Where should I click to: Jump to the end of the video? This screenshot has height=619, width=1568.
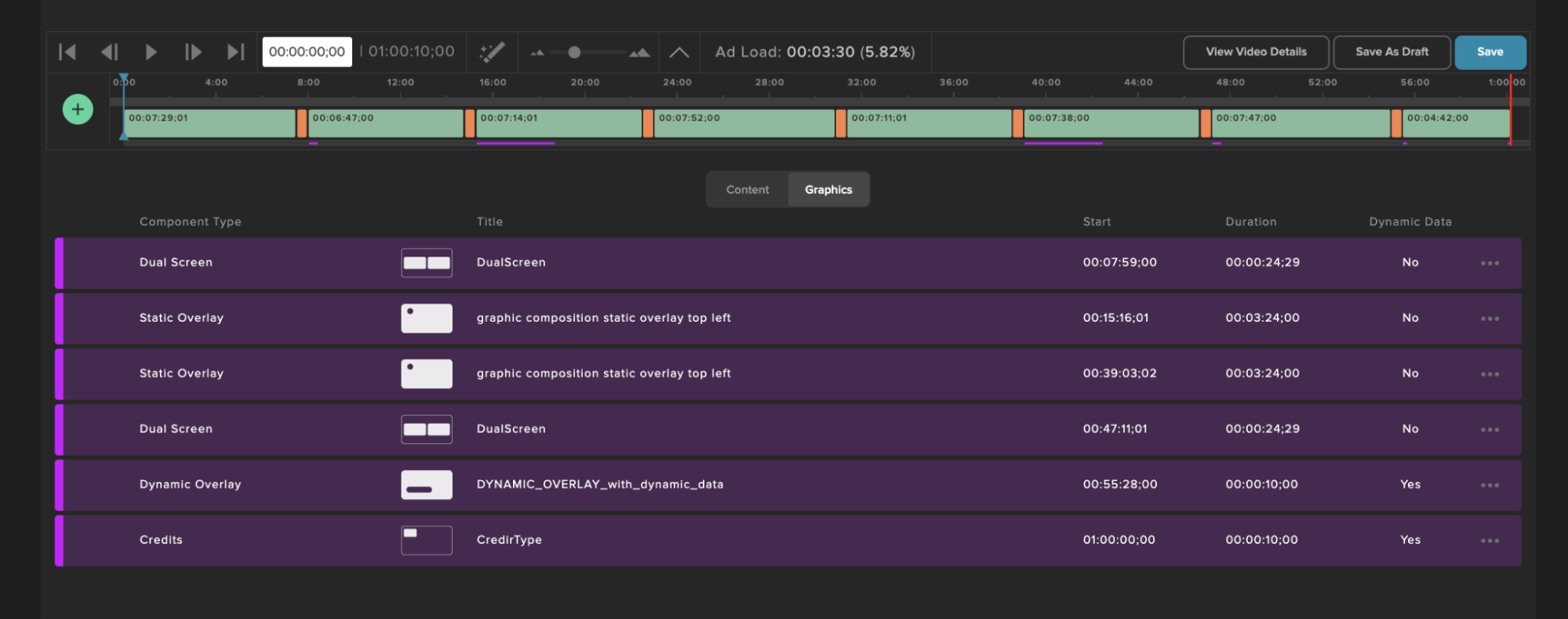(x=235, y=52)
